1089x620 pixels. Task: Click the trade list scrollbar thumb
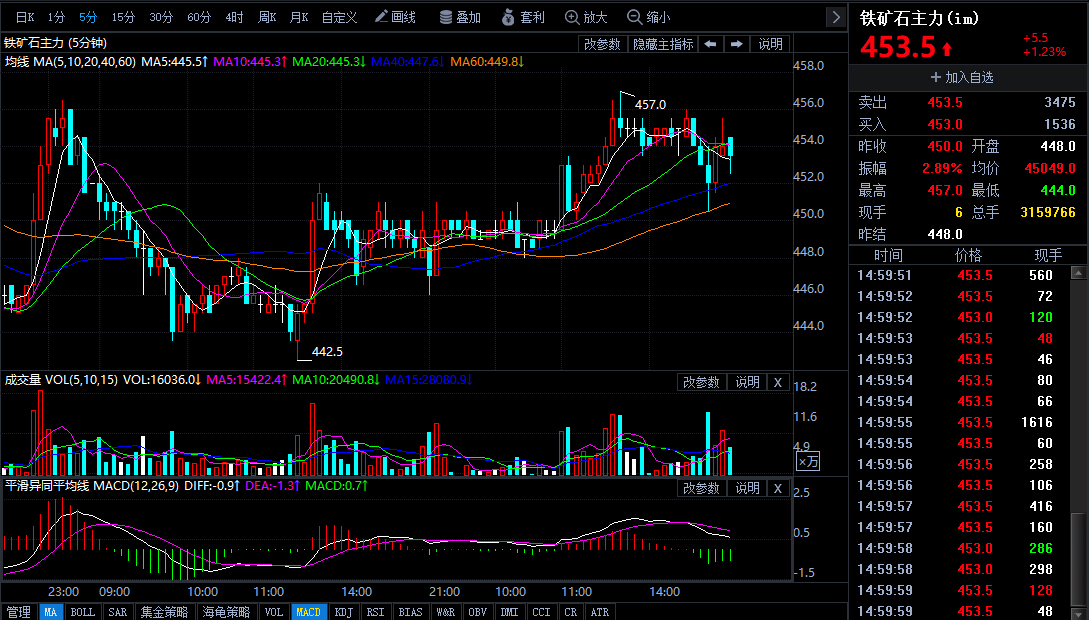pos(1079,562)
